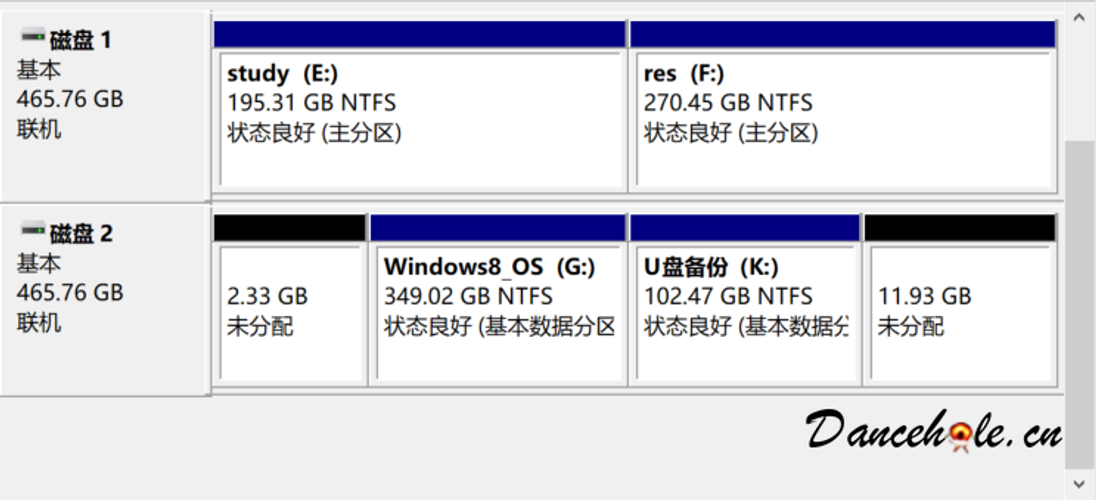Click the vertical scrollbar thumb
The image size is (1096, 500).
click(1079, 304)
